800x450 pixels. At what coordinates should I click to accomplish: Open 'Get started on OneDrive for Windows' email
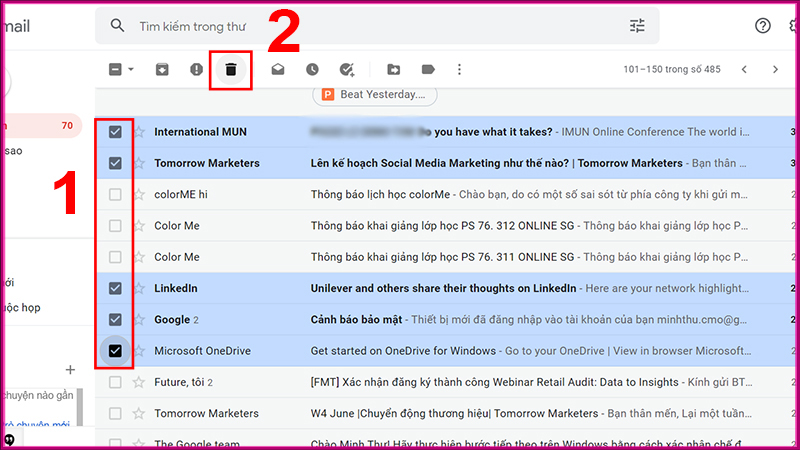pos(403,351)
